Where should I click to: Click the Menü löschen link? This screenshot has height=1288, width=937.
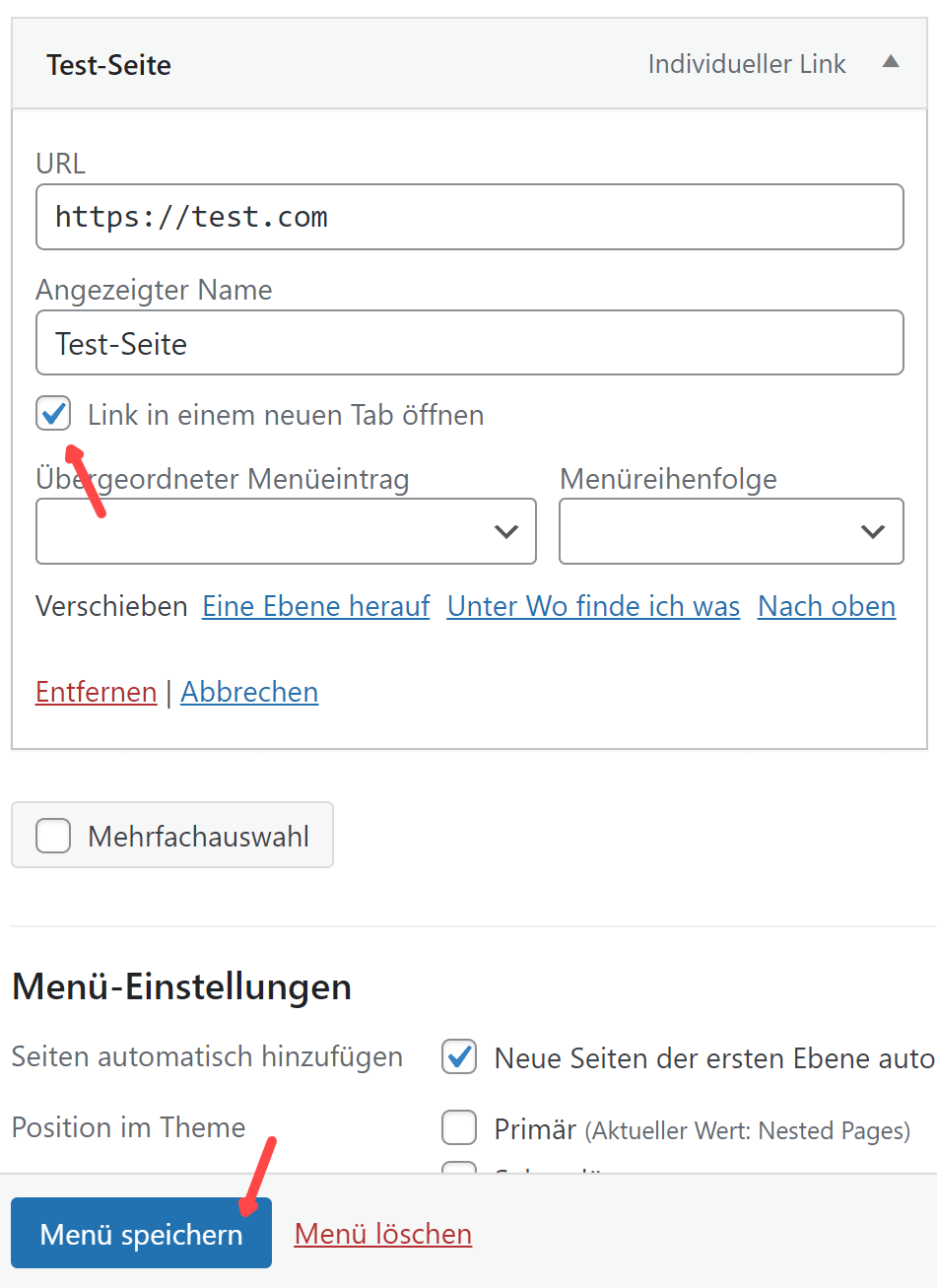pos(382,1234)
